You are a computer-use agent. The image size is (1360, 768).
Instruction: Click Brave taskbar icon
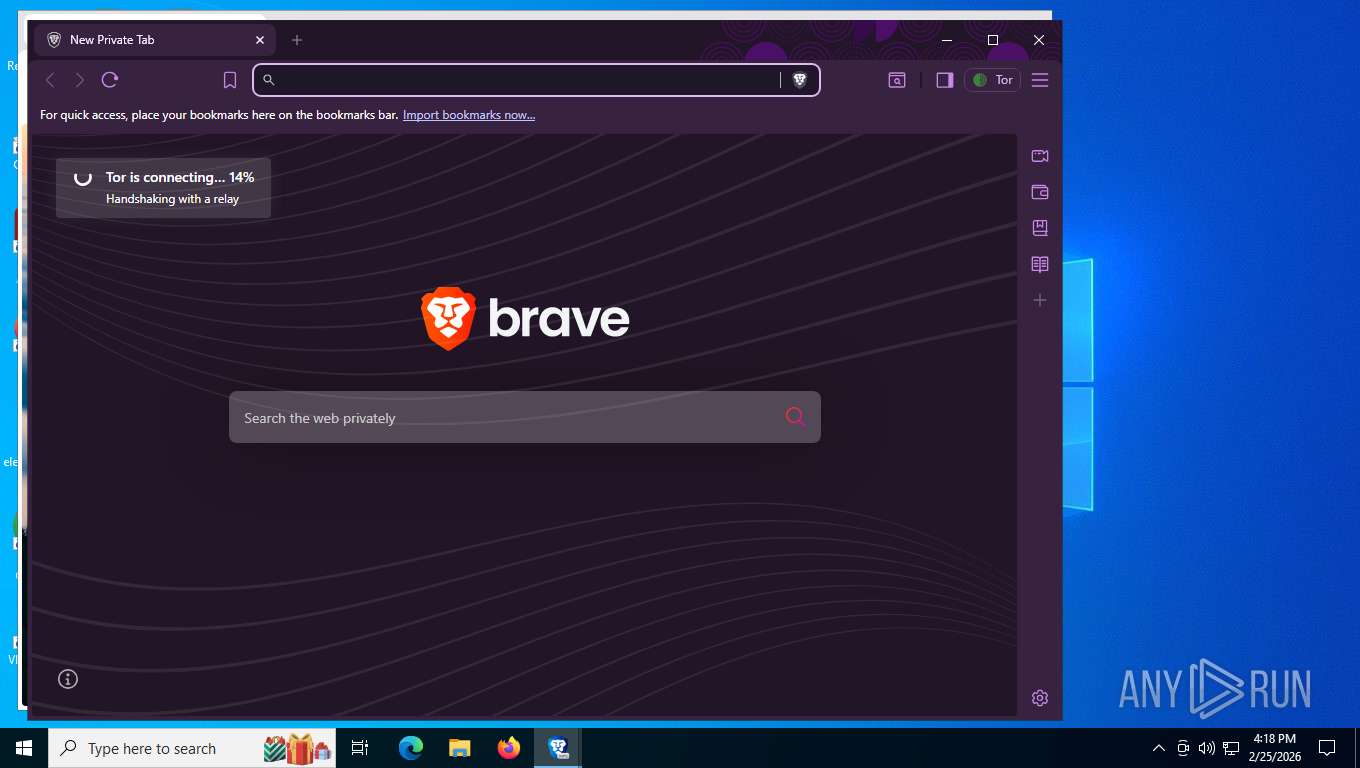pyautogui.click(x=558, y=748)
